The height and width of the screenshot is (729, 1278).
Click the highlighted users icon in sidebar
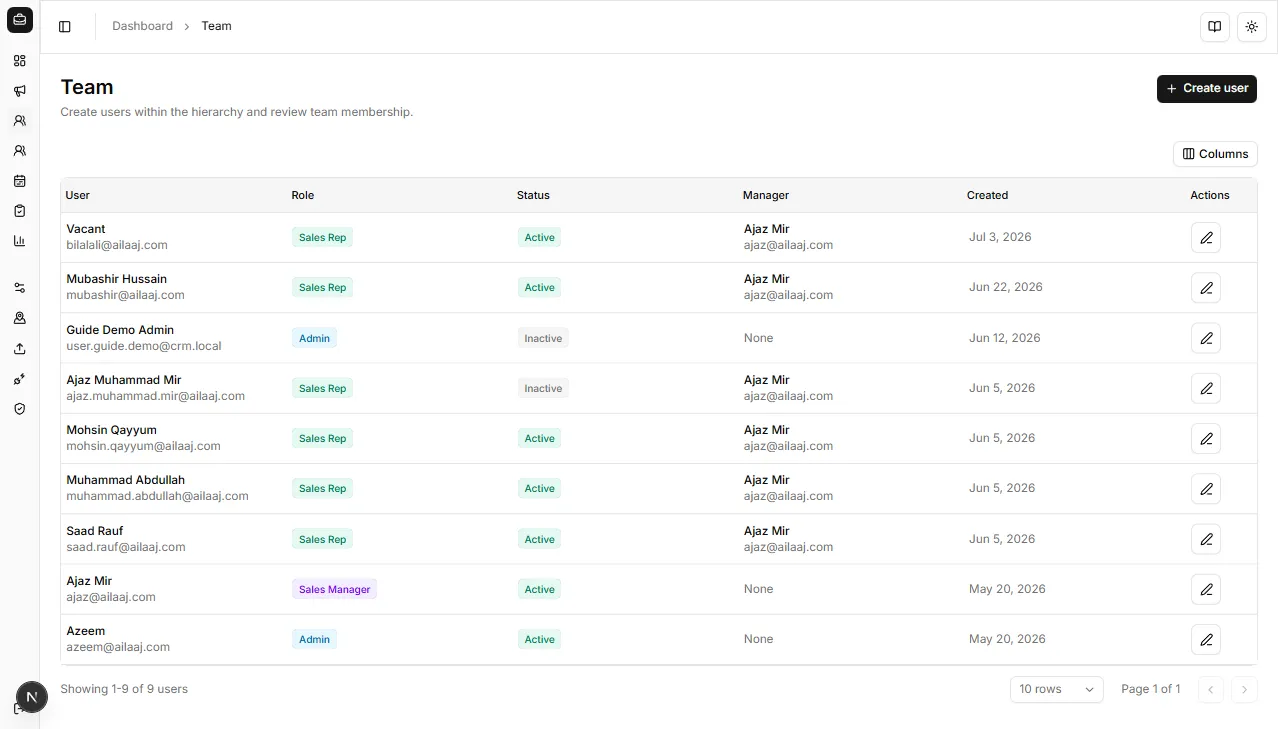coord(20,121)
